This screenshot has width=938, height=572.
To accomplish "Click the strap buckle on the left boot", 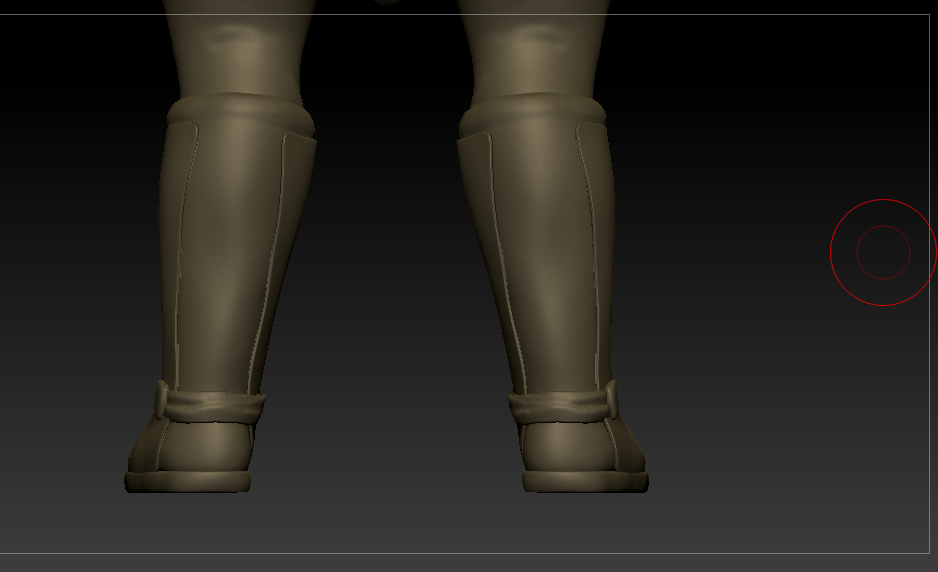I will point(162,398).
